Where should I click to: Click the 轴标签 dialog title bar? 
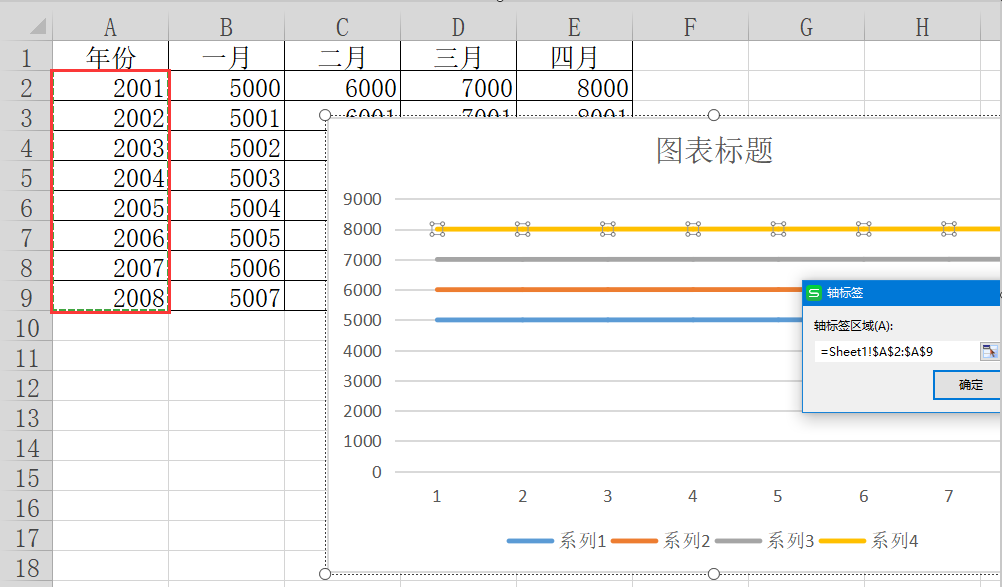point(902,293)
